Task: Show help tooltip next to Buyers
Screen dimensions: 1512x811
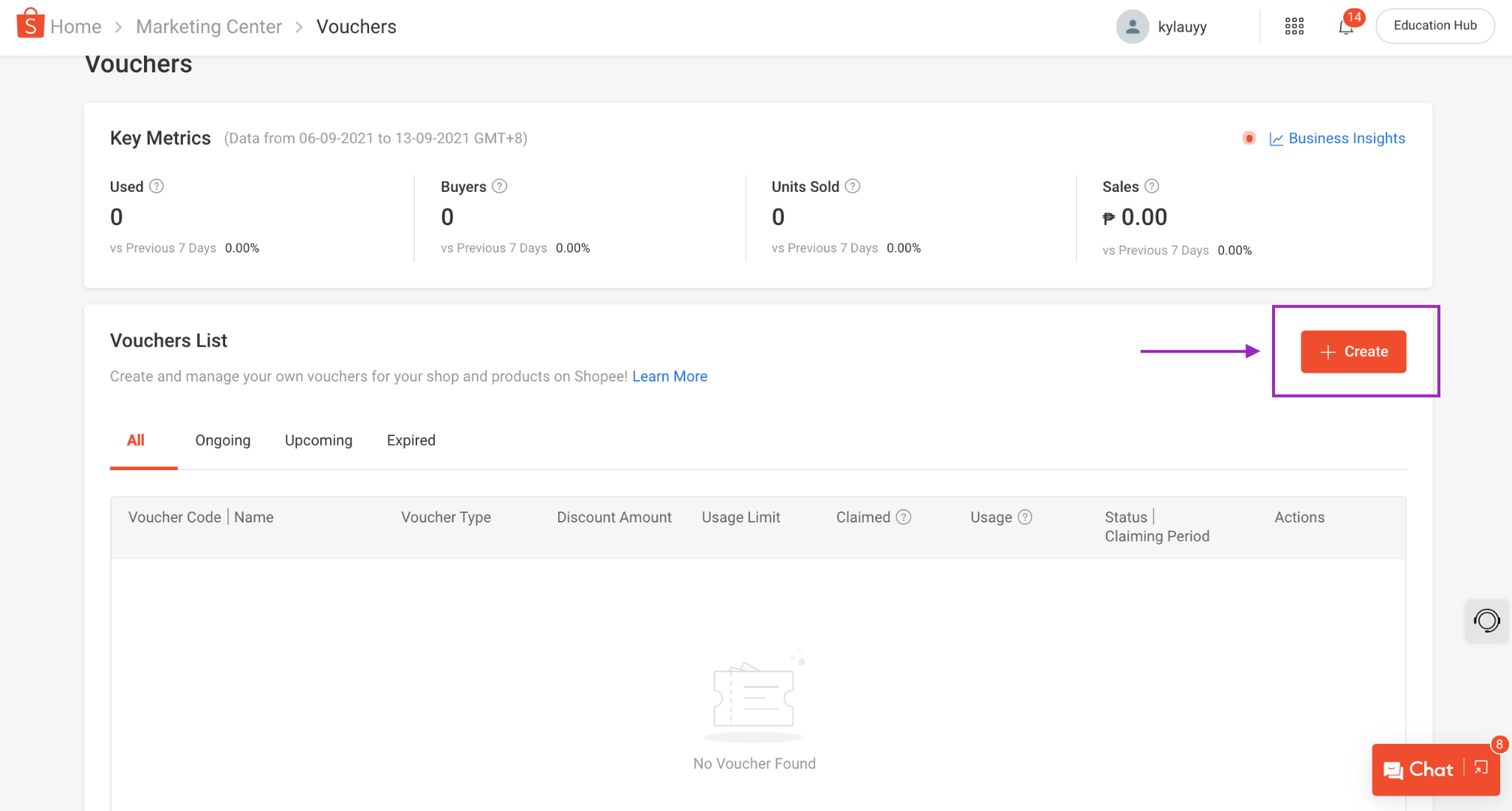Action: (500, 186)
